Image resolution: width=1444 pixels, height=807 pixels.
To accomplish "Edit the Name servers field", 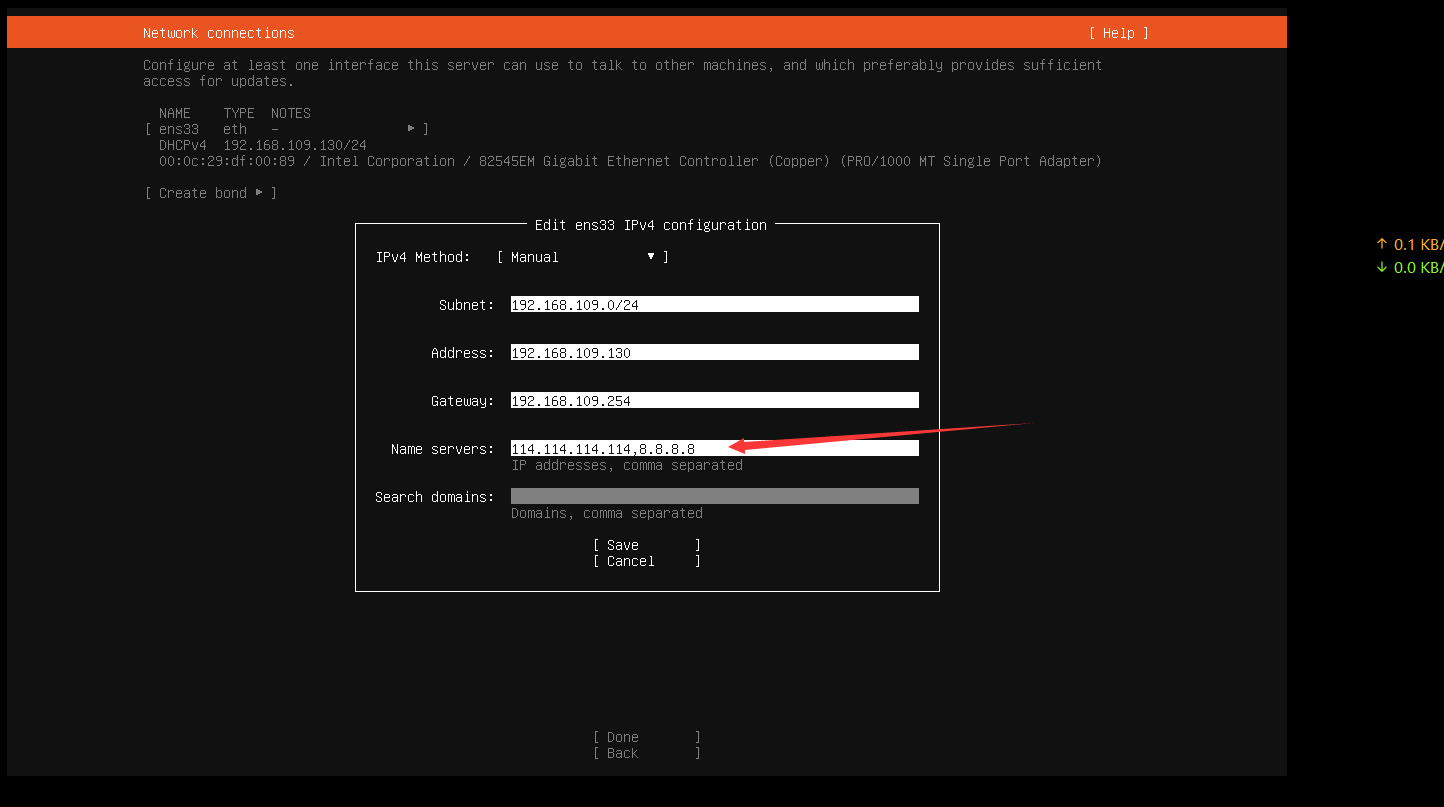I will pyautogui.click(x=715, y=448).
